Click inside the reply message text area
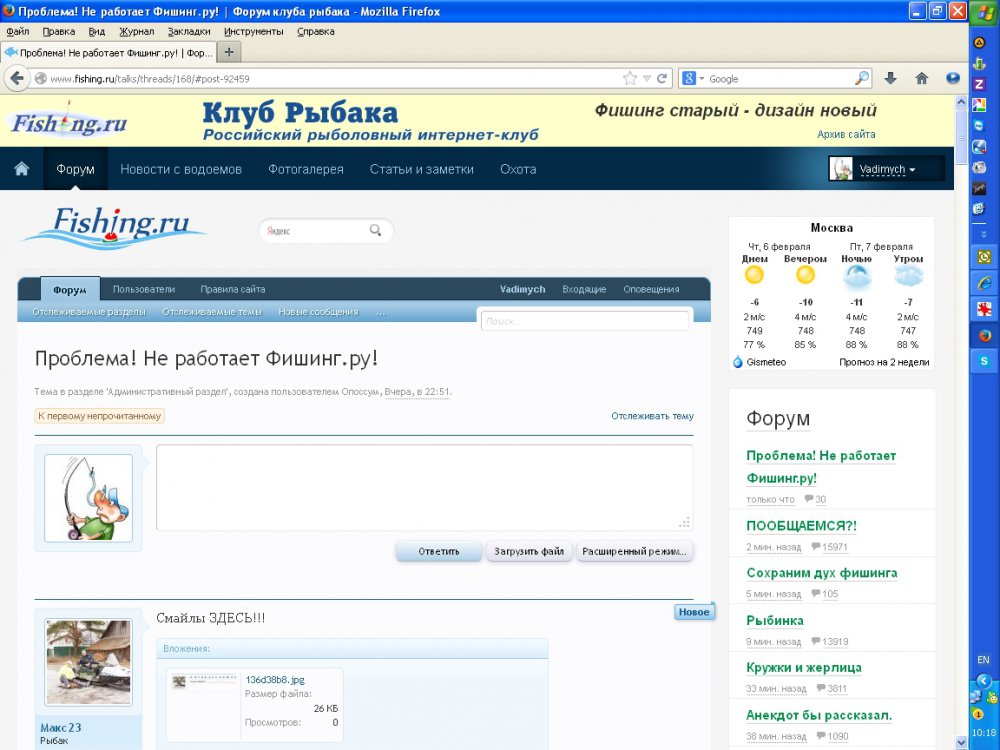1000x750 pixels. click(424, 487)
